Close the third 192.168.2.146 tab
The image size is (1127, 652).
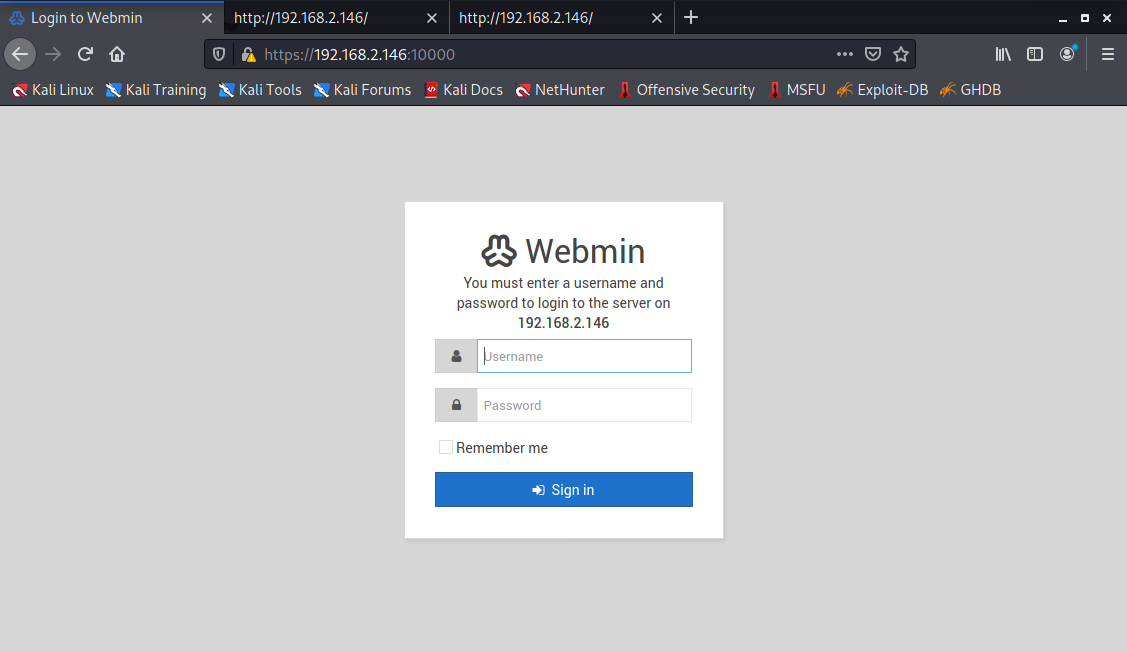(657, 18)
